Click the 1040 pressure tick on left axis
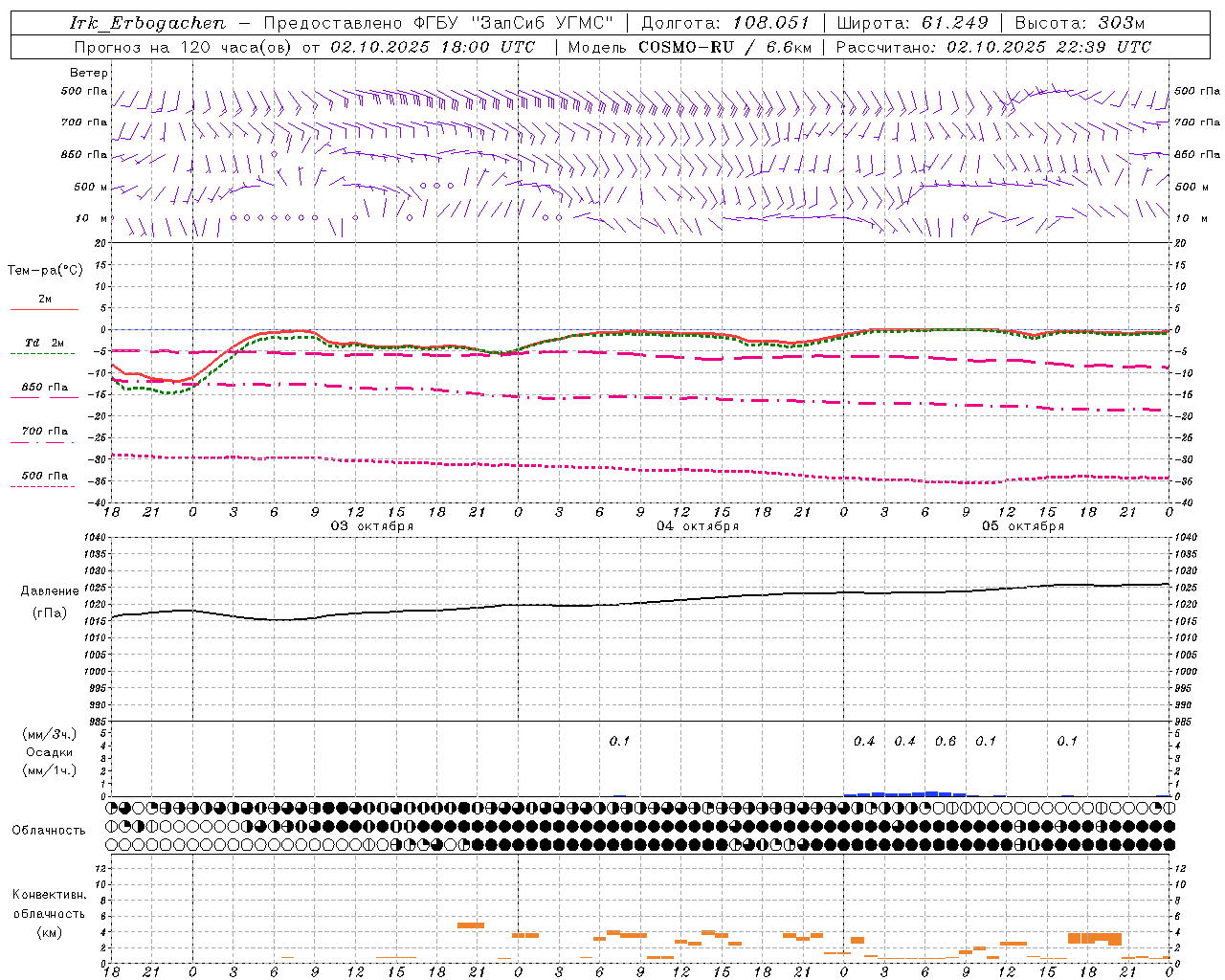This screenshot has width=1225, height=980. click(x=97, y=538)
